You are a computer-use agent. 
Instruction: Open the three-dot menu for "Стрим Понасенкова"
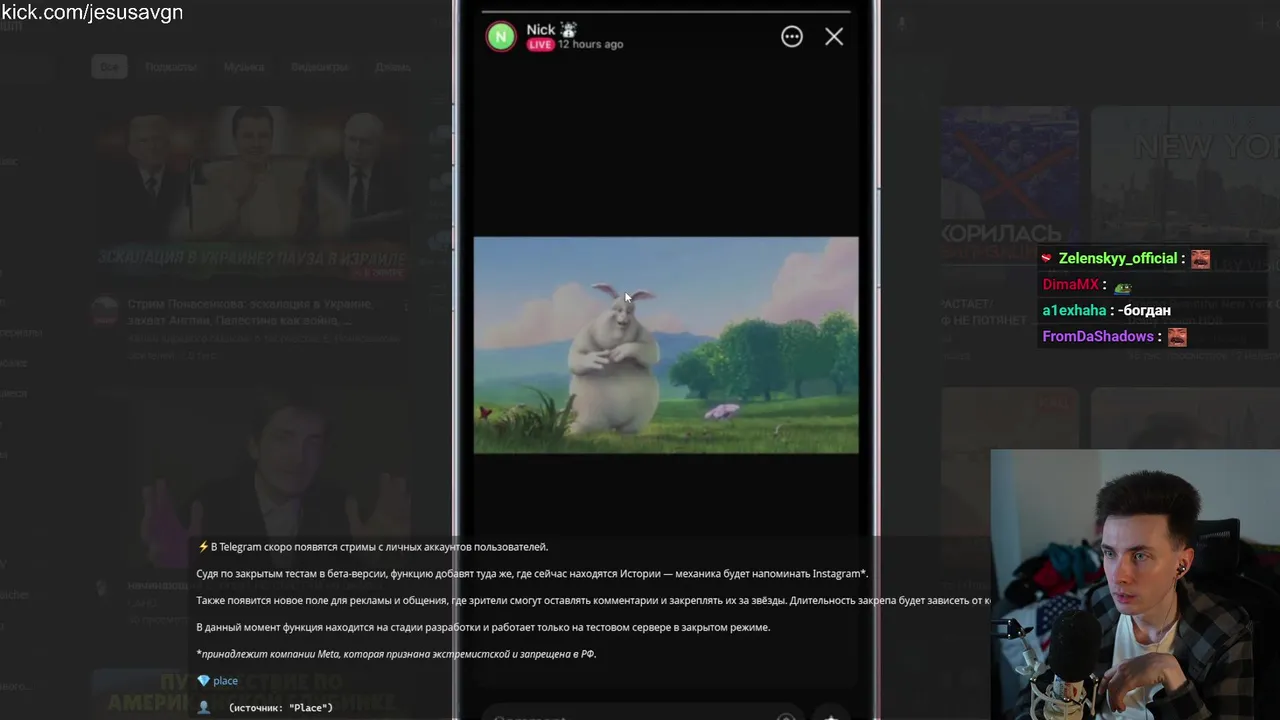pos(405,305)
